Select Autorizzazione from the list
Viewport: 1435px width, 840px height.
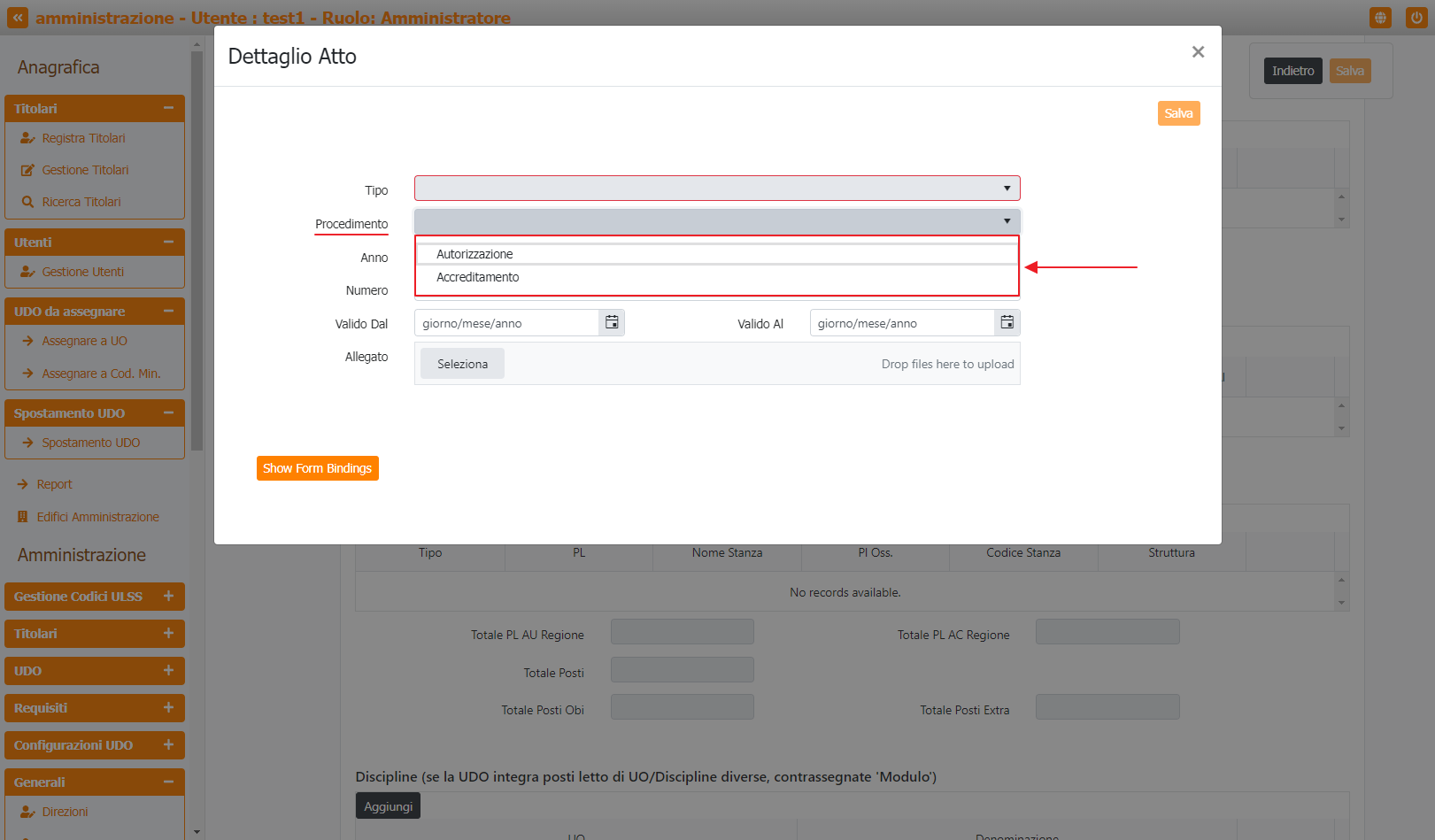coord(474,254)
